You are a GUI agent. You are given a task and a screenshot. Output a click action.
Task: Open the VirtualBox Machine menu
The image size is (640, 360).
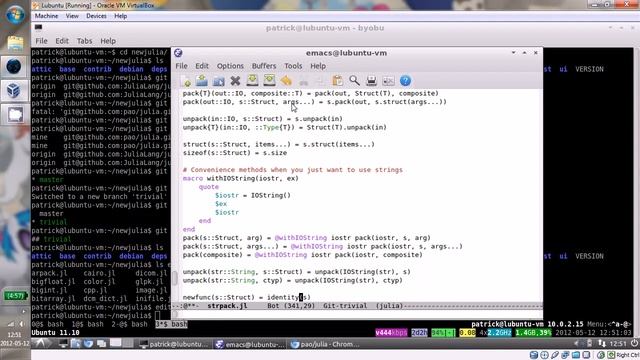(x=46, y=16)
